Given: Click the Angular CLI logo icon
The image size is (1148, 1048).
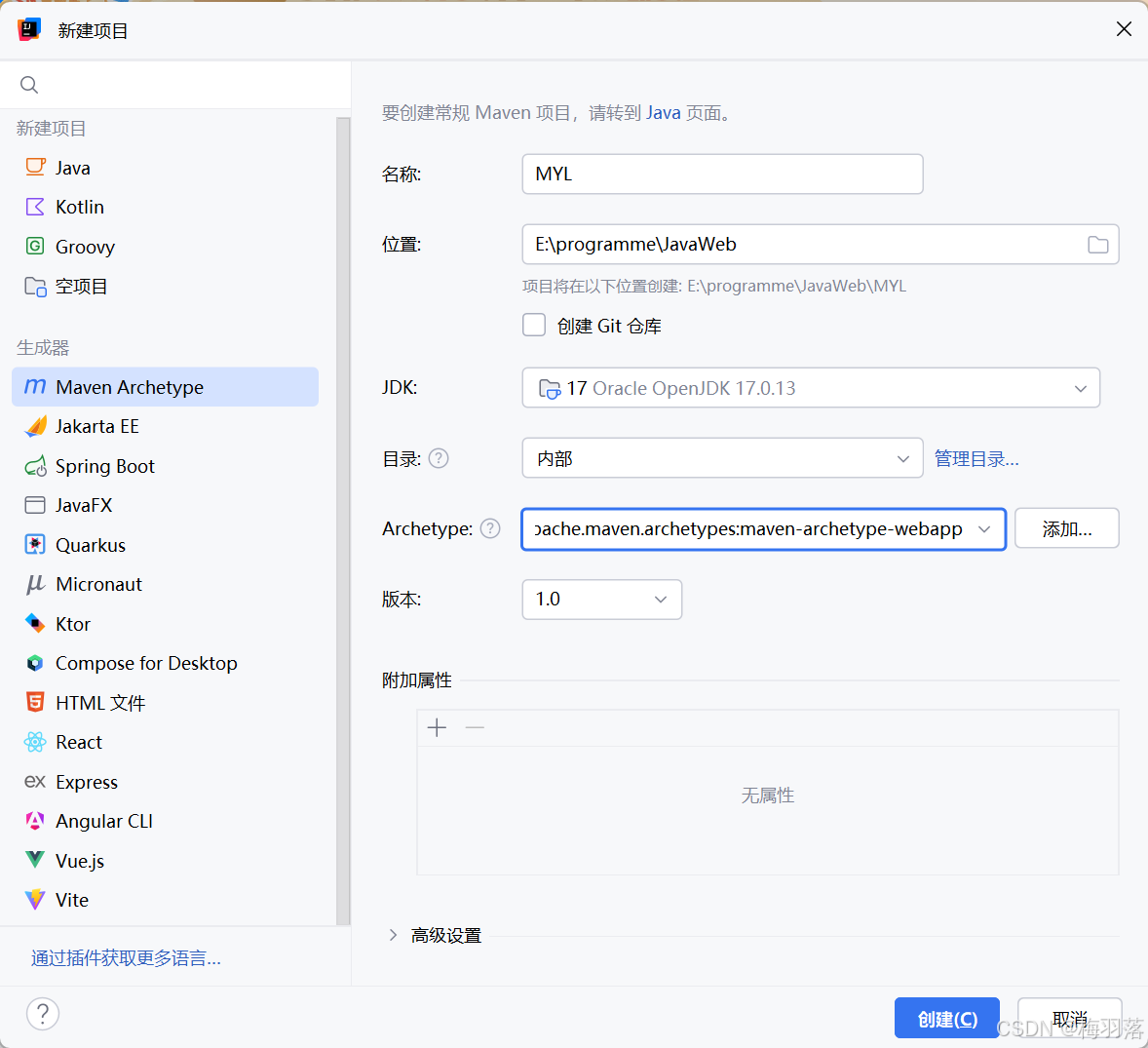Looking at the screenshot, I should 35,821.
